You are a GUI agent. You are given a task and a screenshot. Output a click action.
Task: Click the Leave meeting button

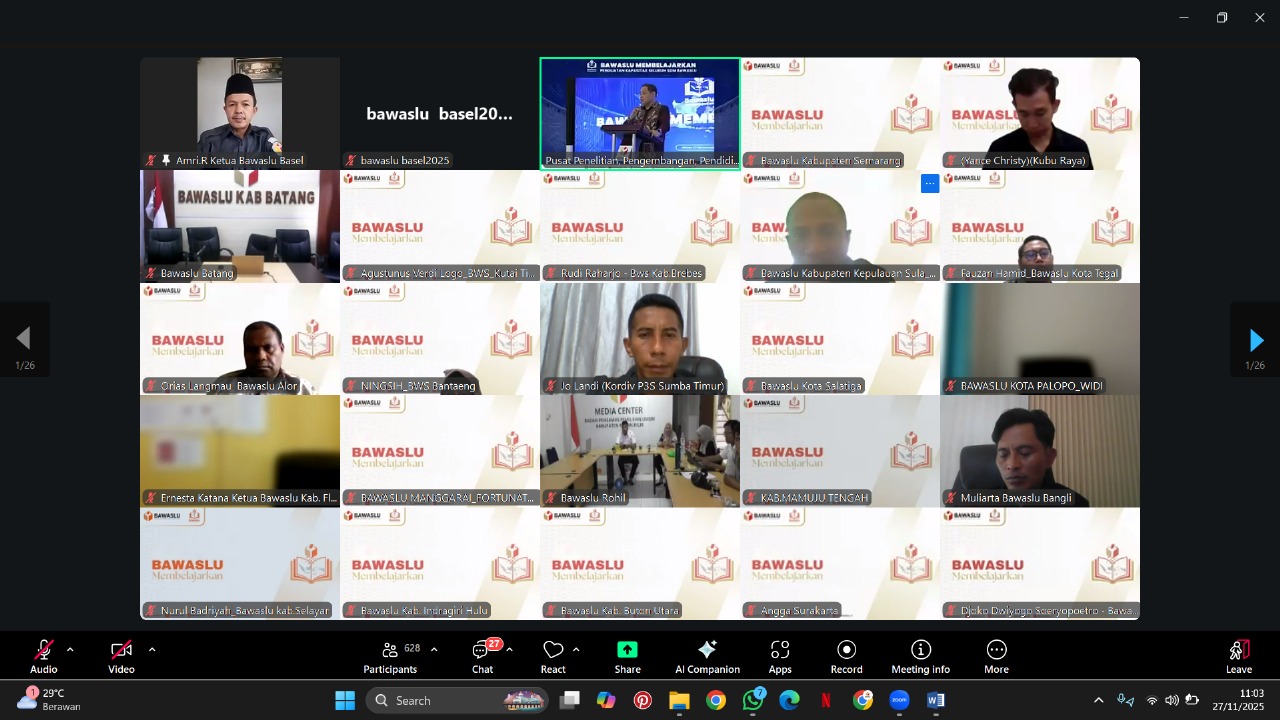[1238, 656]
